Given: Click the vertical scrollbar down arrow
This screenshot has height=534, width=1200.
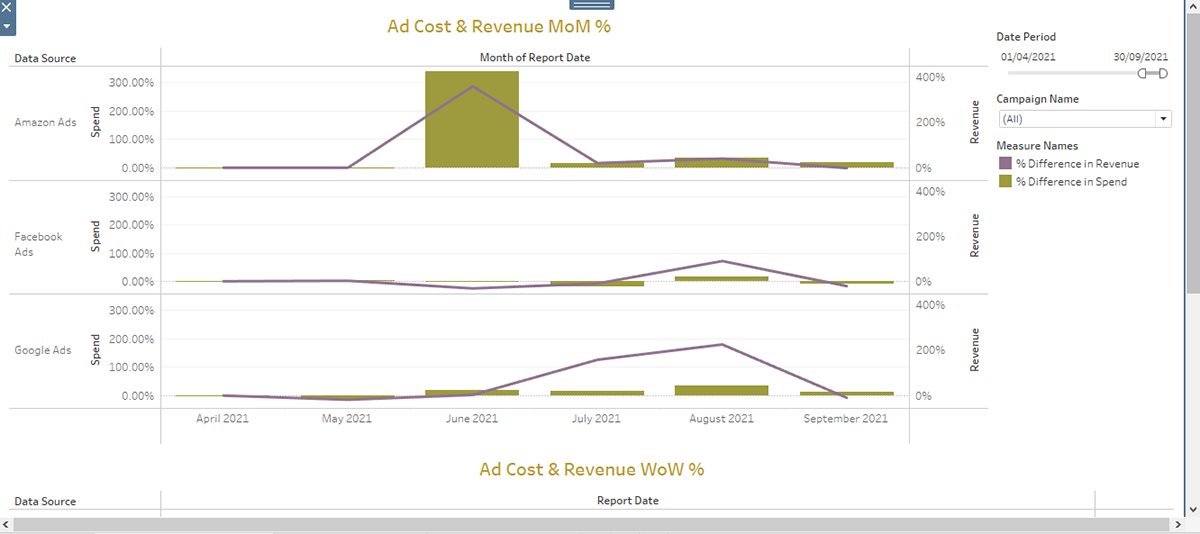Looking at the screenshot, I should point(1192,507).
